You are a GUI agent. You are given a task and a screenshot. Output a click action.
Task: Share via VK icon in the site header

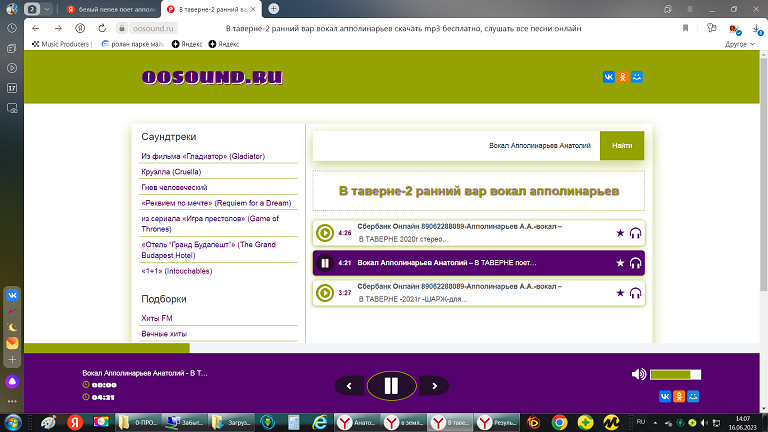tap(608, 77)
